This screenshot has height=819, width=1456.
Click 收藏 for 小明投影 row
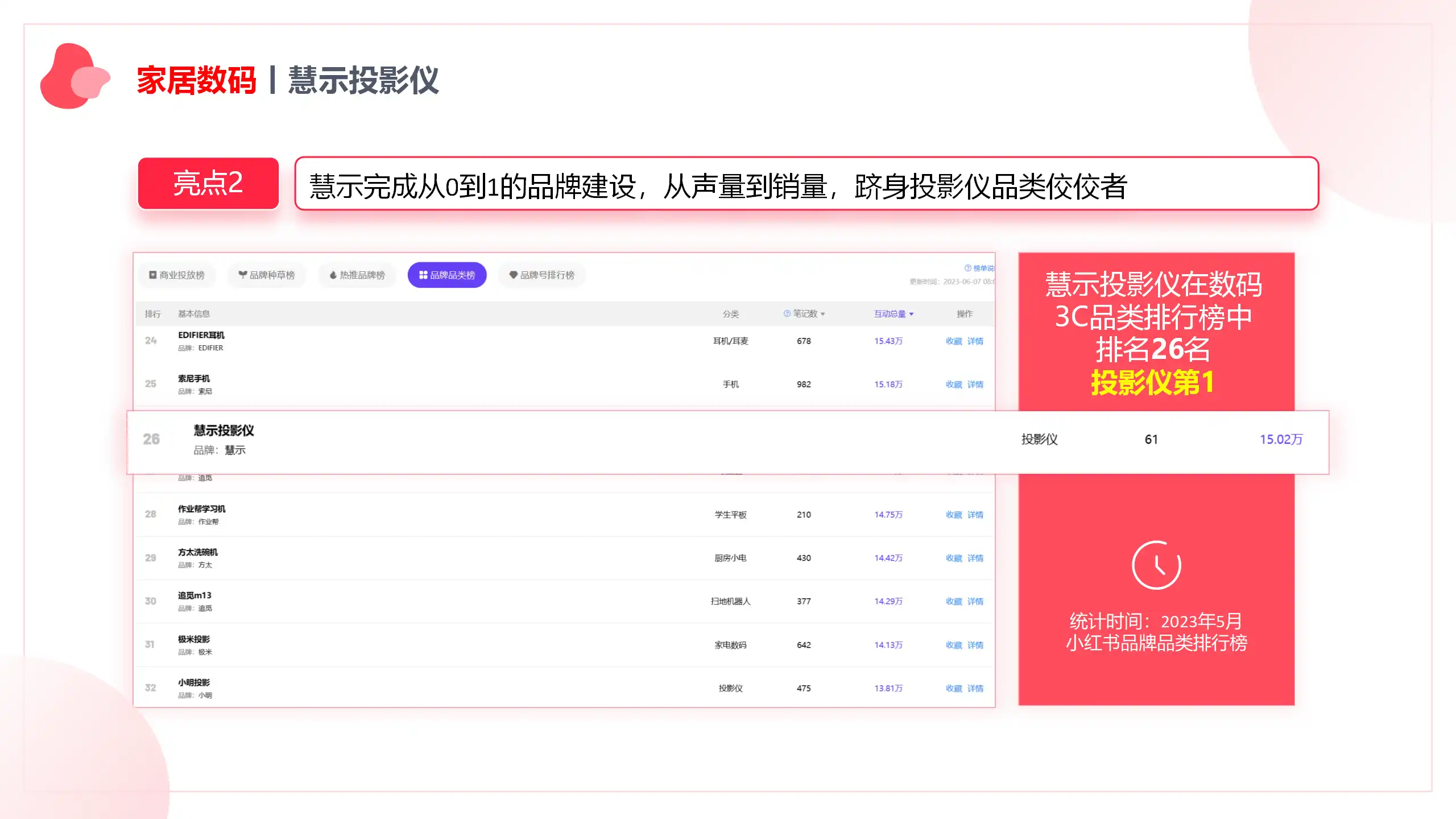pos(954,688)
